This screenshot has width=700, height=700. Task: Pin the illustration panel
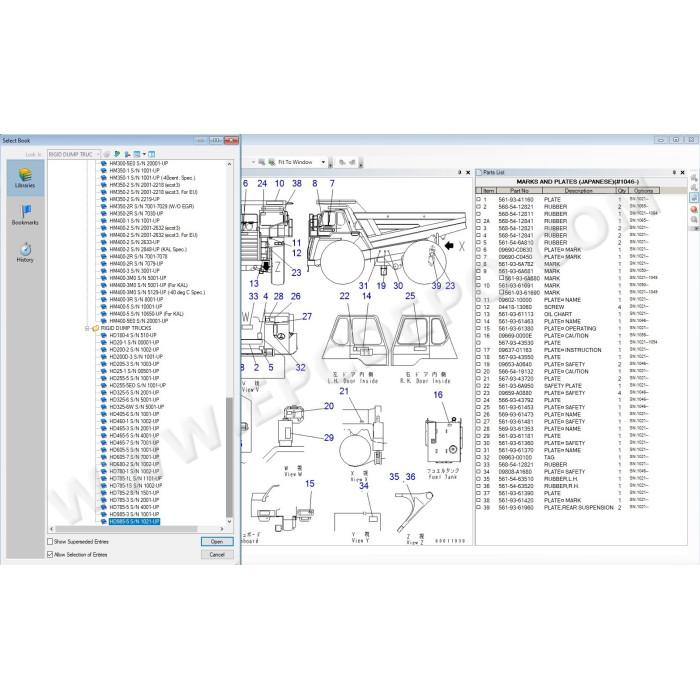[x=460, y=172]
